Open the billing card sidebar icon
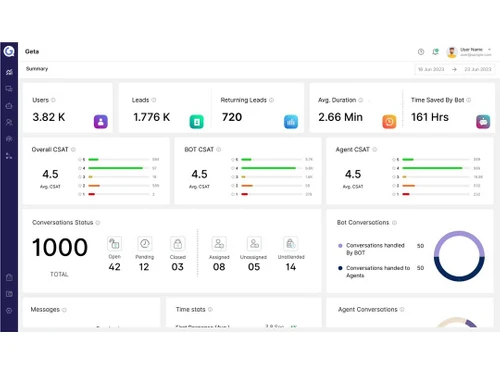The height and width of the screenshot is (375, 500). coord(9,294)
